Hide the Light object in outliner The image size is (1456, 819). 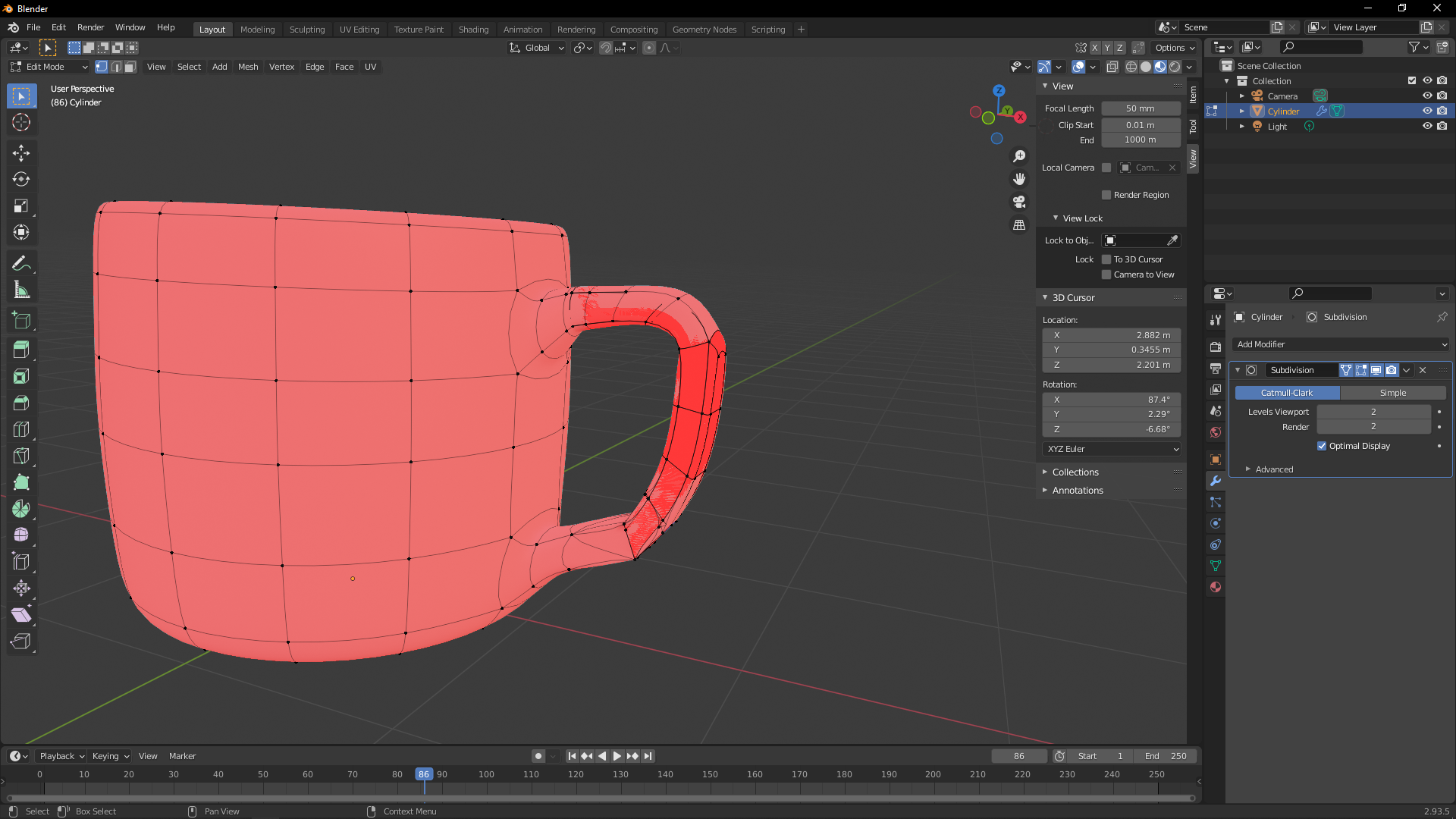click(1426, 126)
